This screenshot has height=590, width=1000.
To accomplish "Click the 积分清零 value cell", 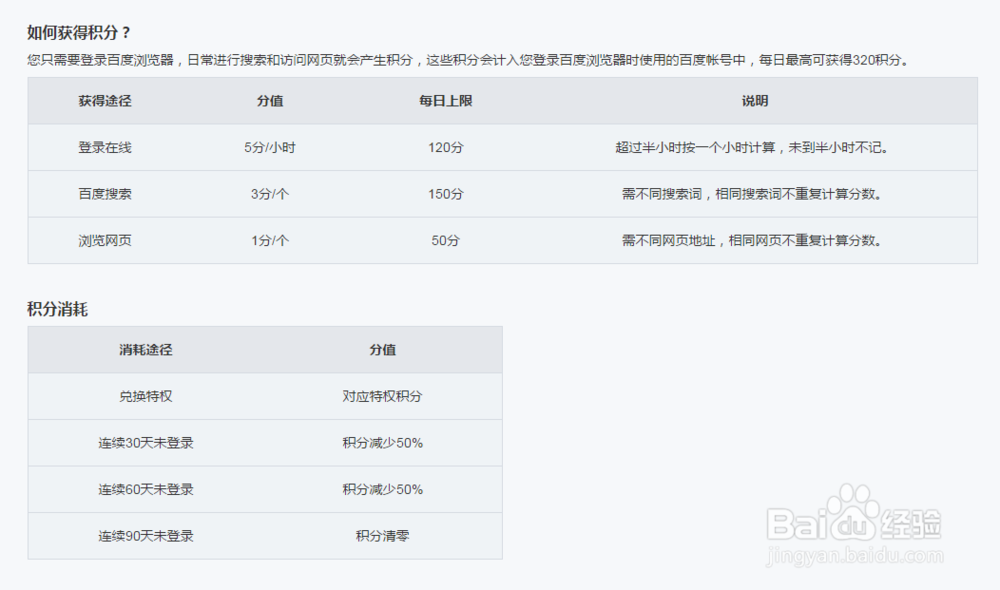I will (x=384, y=536).
